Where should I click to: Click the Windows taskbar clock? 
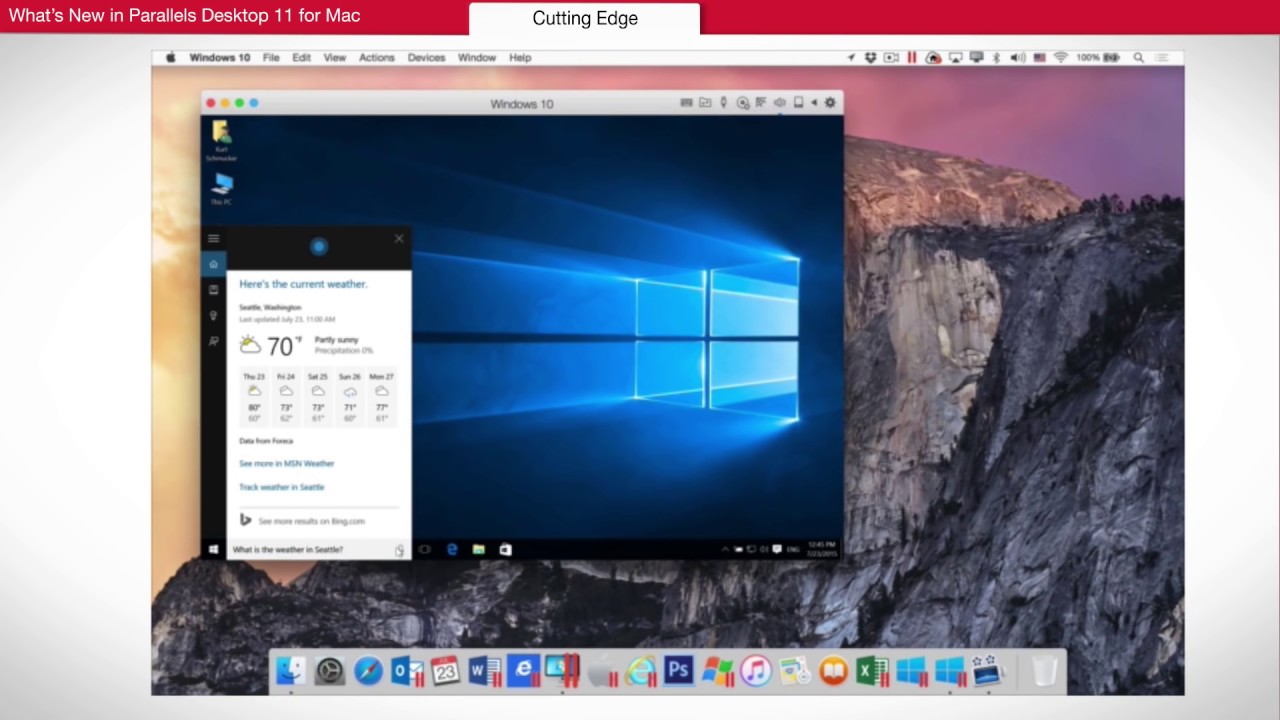[x=822, y=549]
